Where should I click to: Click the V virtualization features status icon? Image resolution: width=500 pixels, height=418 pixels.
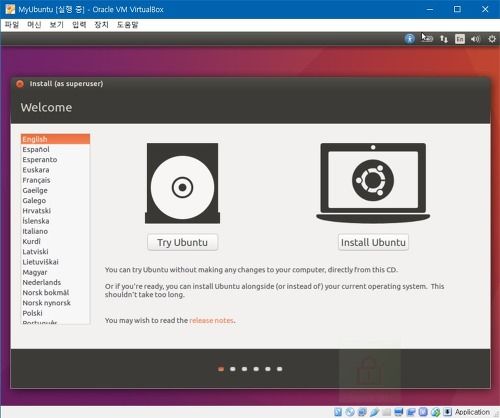(423, 412)
